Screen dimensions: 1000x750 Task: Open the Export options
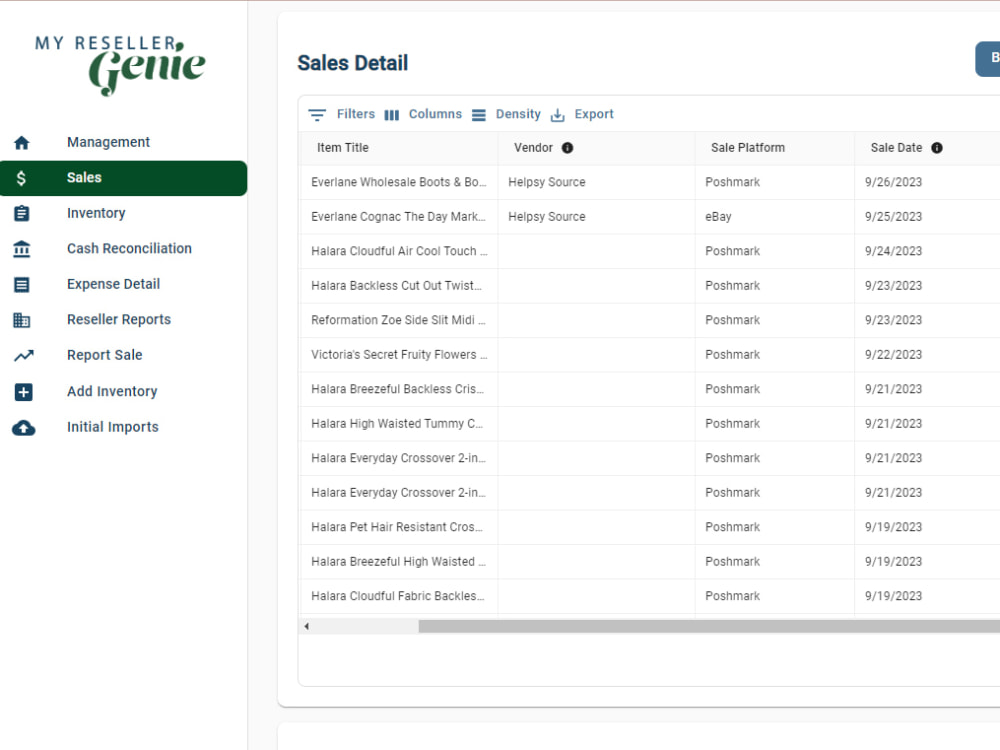click(582, 114)
